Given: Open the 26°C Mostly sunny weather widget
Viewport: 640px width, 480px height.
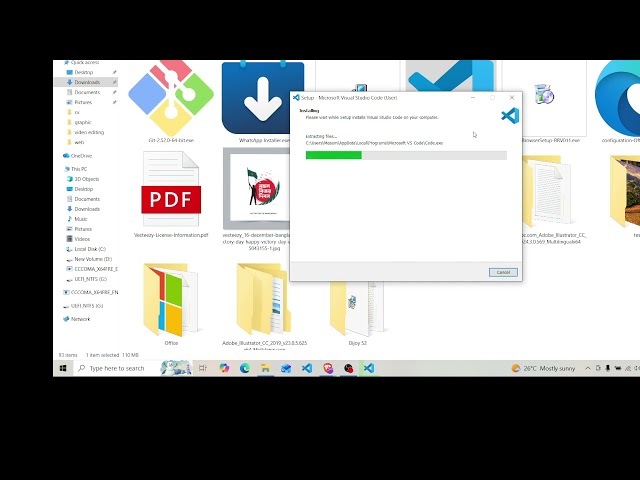Looking at the screenshot, I should (543, 368).
